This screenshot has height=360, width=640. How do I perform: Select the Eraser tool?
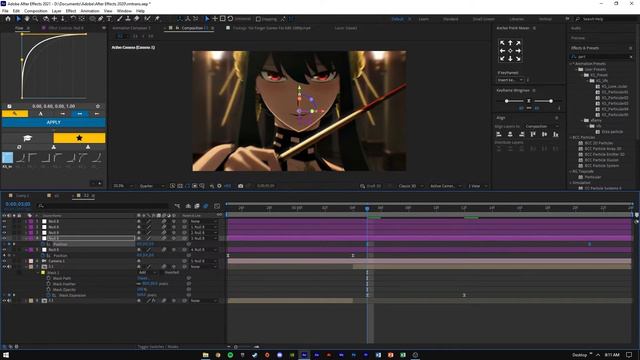137,19
